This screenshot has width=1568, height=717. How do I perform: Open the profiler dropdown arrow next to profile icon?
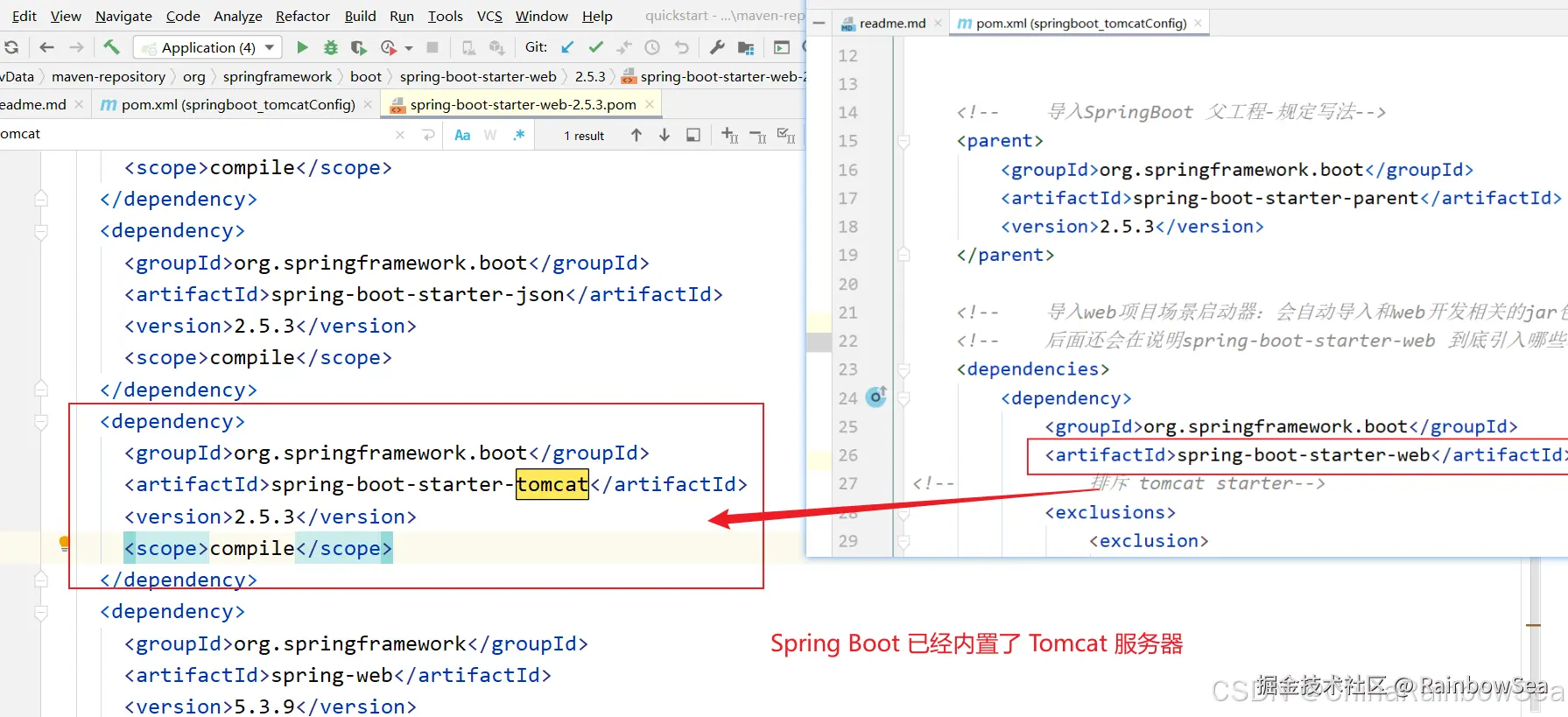[x=409, y=48]
